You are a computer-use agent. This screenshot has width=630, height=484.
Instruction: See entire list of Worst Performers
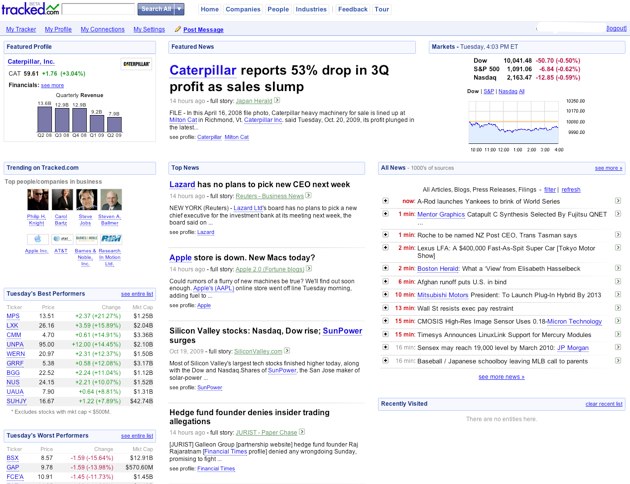(x=137, y=436)
